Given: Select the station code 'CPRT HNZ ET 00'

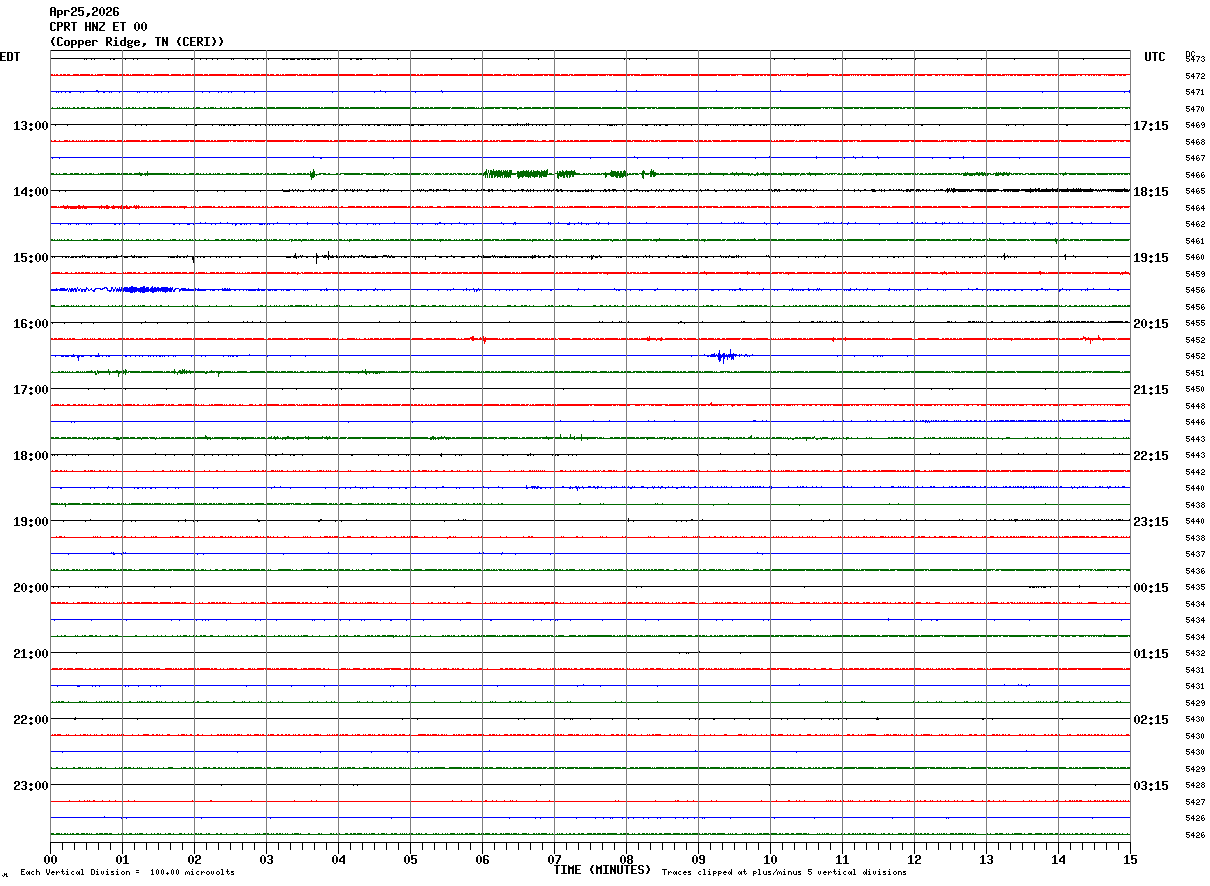Looking at the screenshot, I should click(x=98, y=27).
